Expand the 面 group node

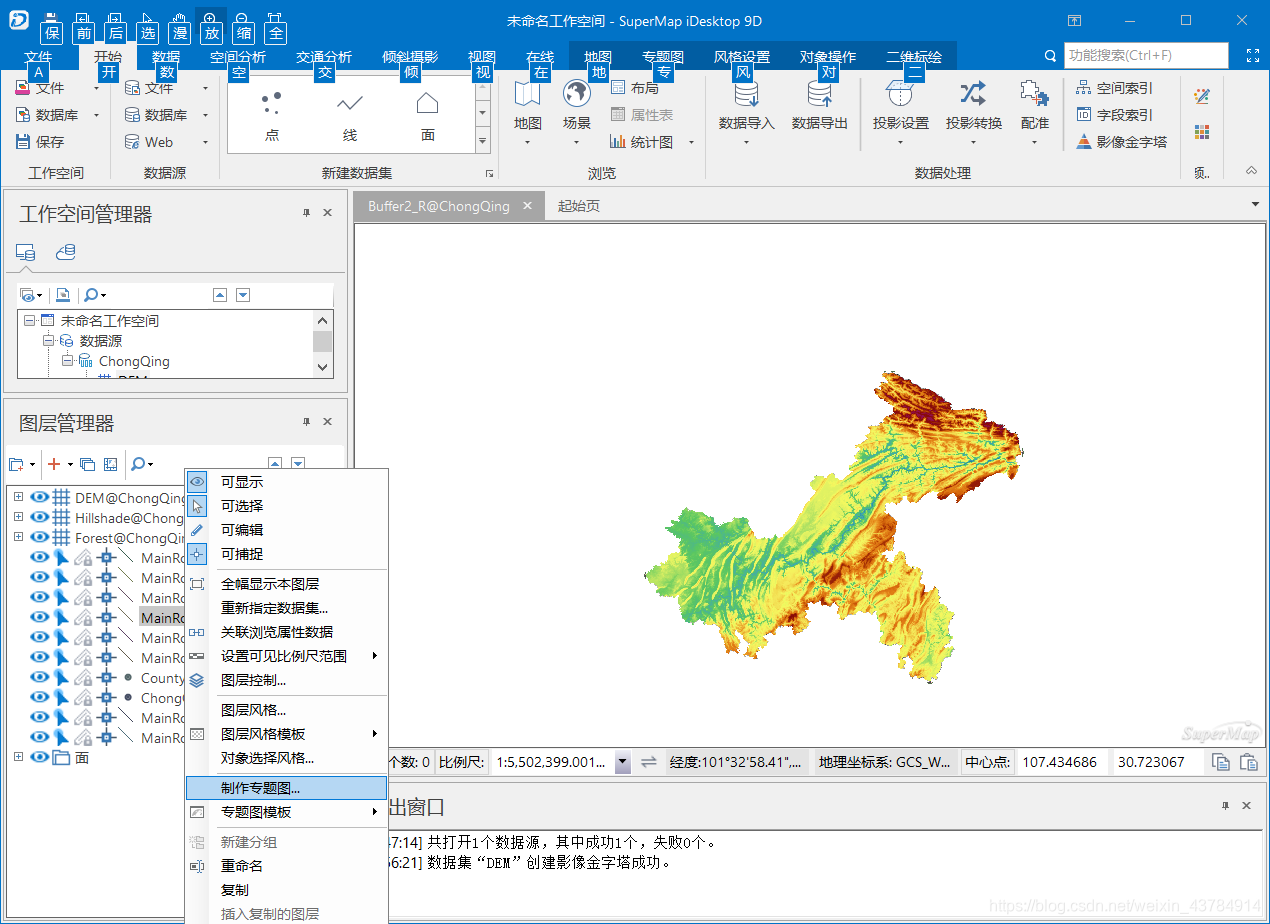(18, 757)
